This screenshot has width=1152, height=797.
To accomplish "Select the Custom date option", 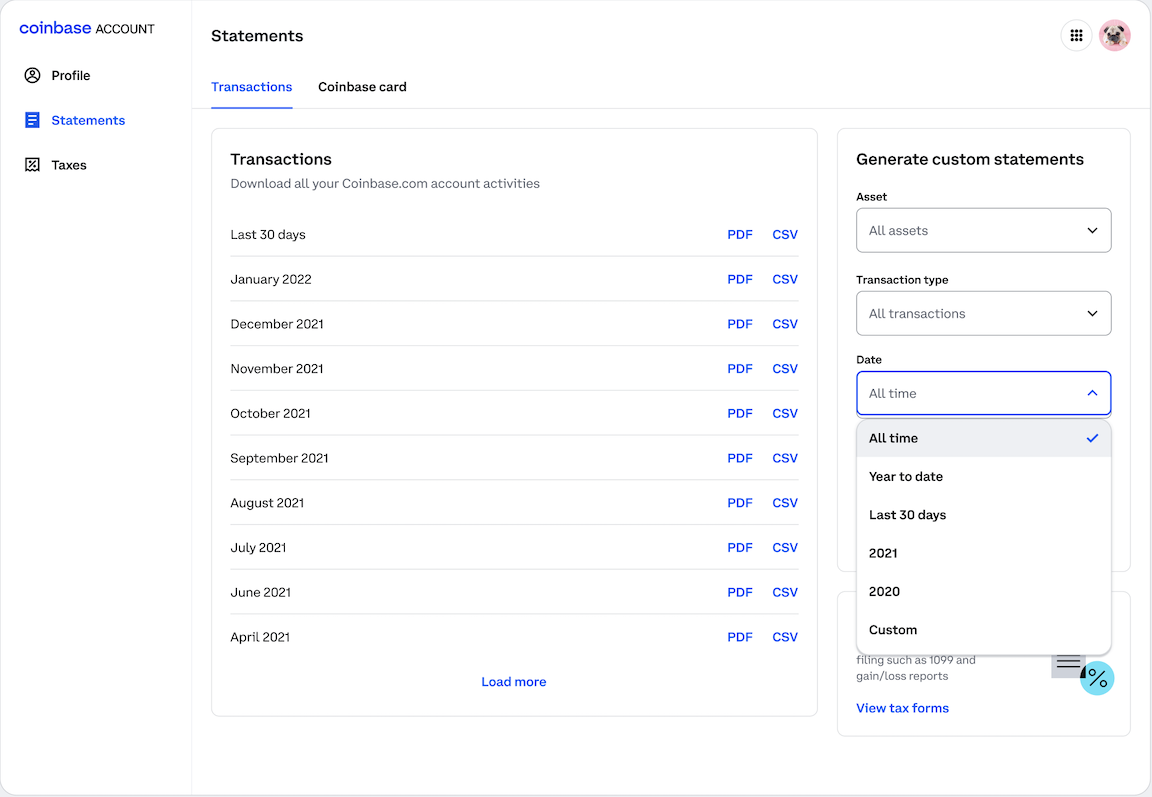I will [893, 630].
